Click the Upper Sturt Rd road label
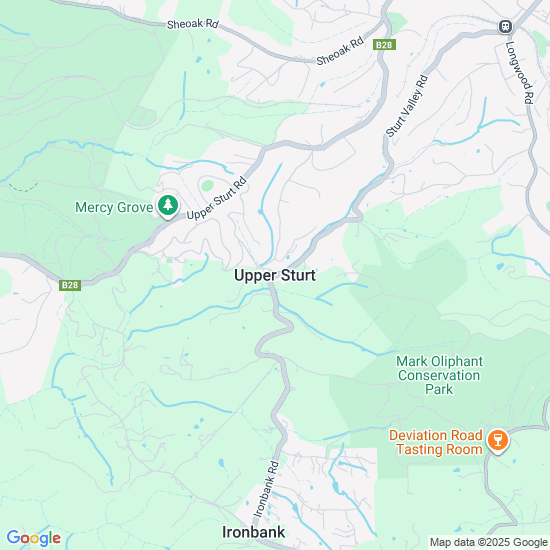This screenshot has height=550, width=550. (x=216, y=199)
